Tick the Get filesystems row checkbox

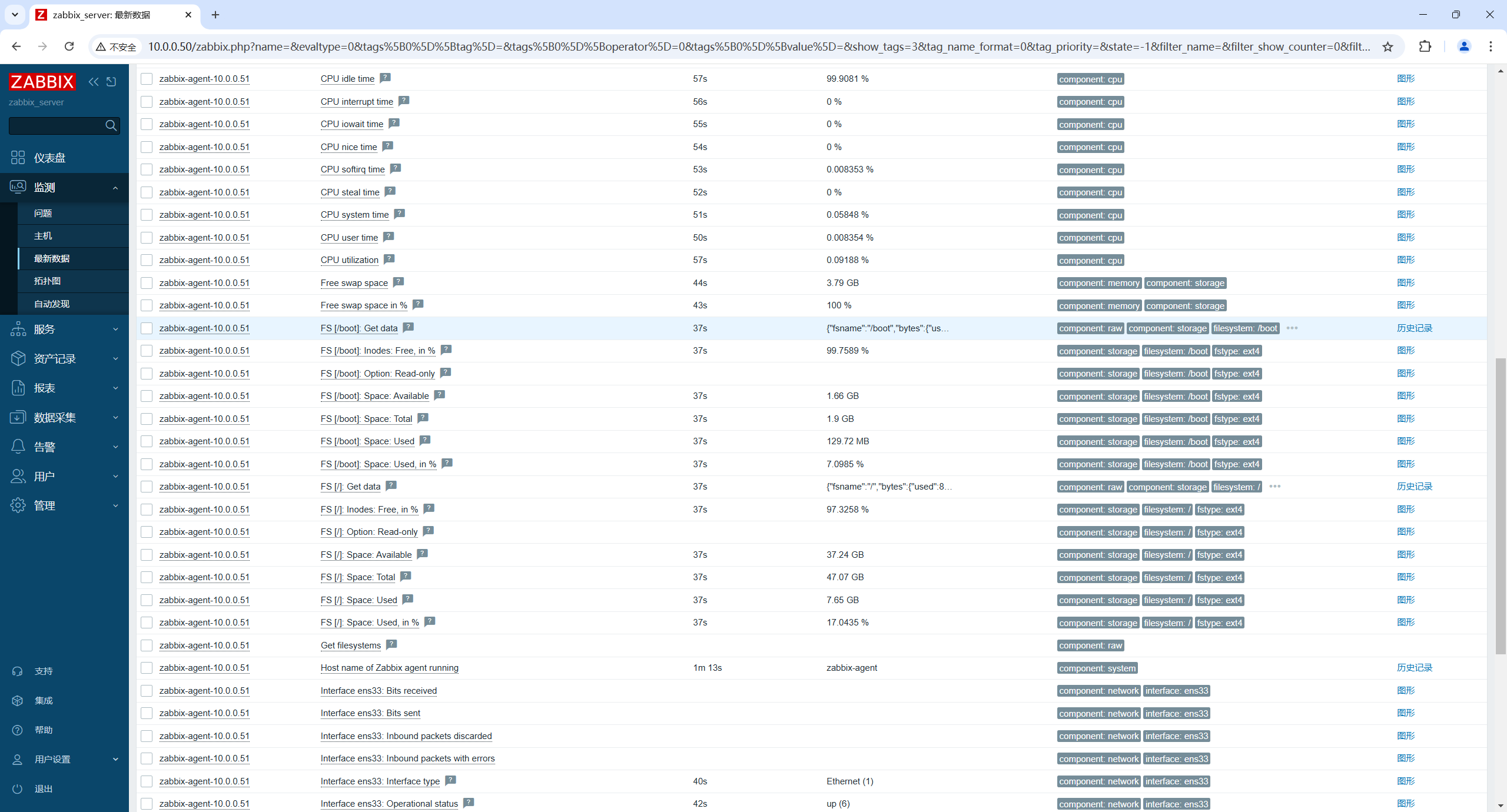coord(147,645)
